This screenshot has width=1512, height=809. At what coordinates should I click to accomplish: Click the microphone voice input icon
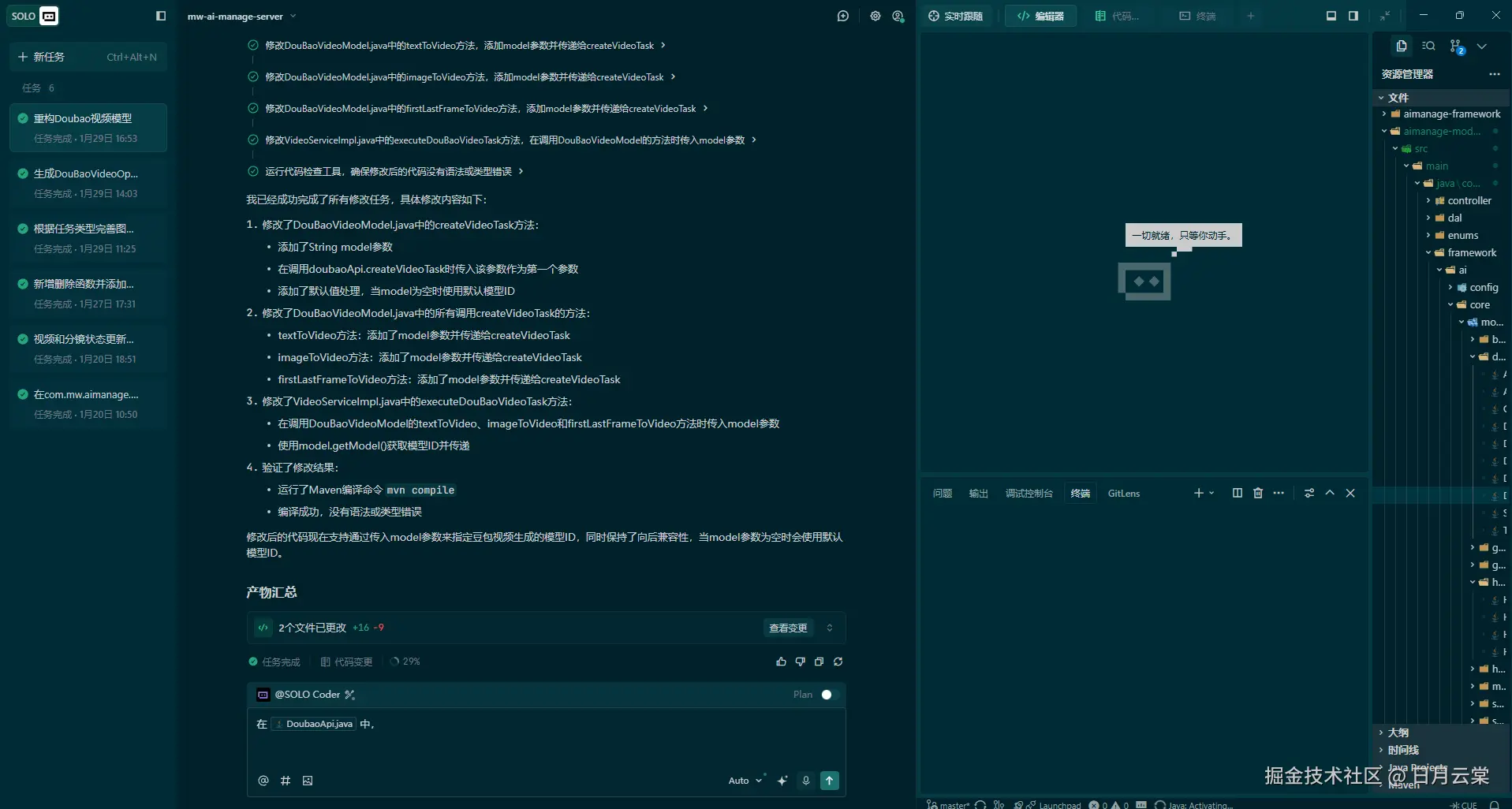coord(805,781)
